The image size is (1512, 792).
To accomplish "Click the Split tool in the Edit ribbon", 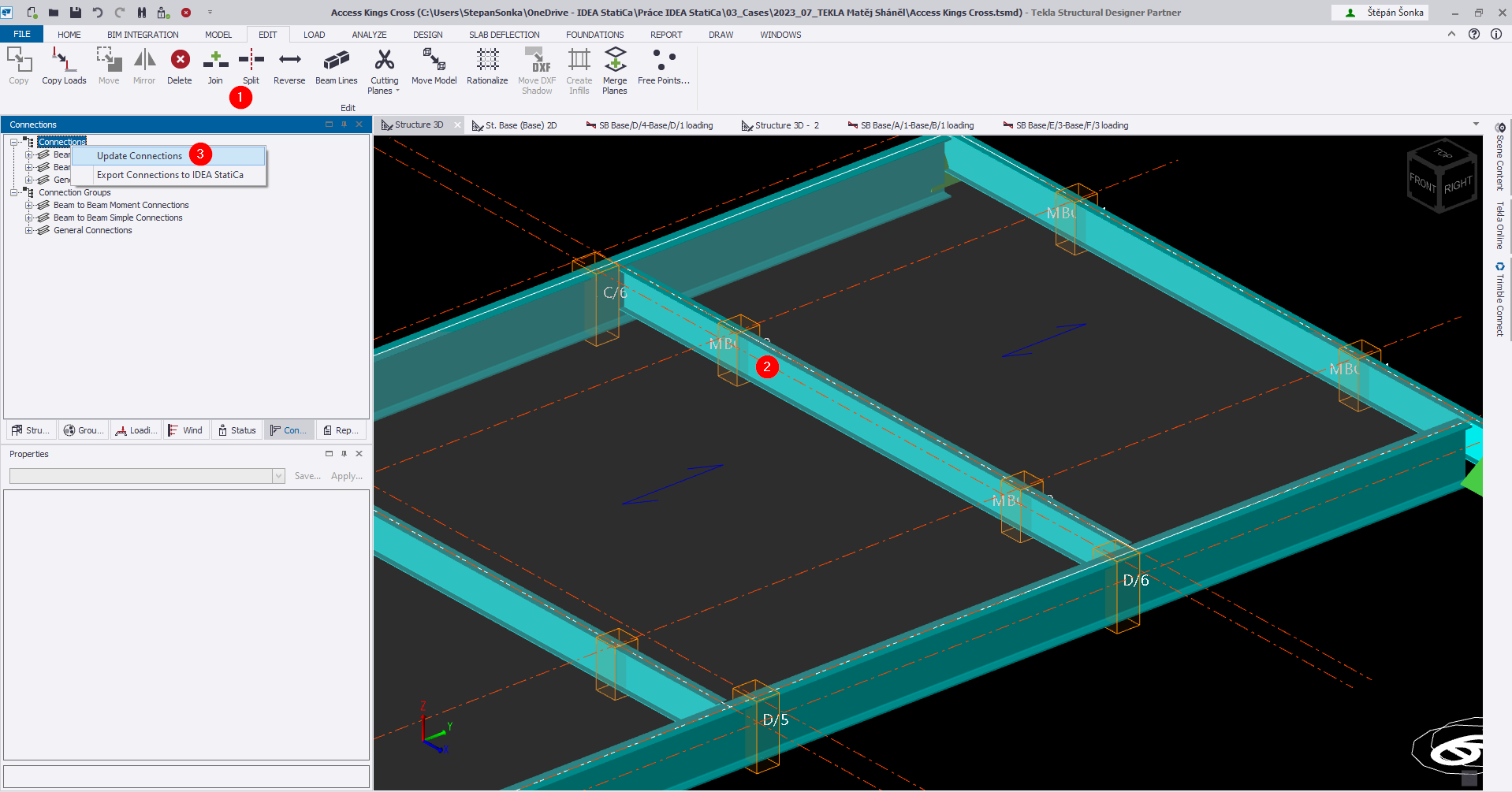I will pos(251,66).
